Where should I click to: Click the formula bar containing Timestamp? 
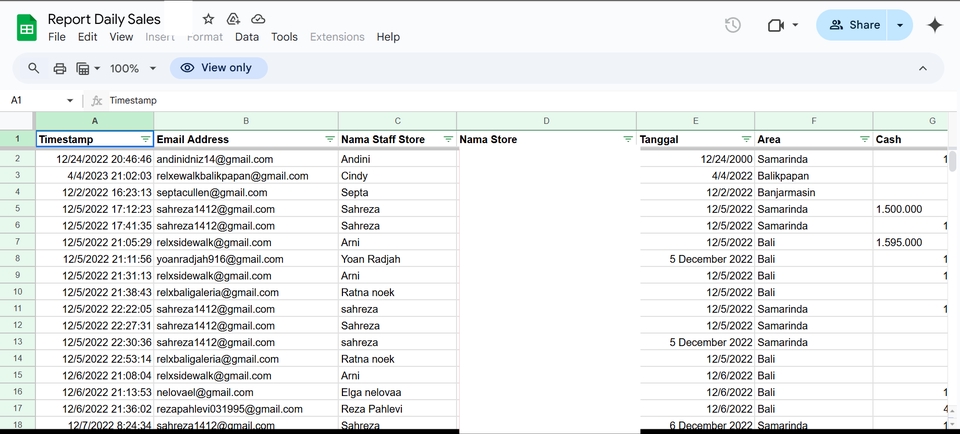[x=527, y=100]
